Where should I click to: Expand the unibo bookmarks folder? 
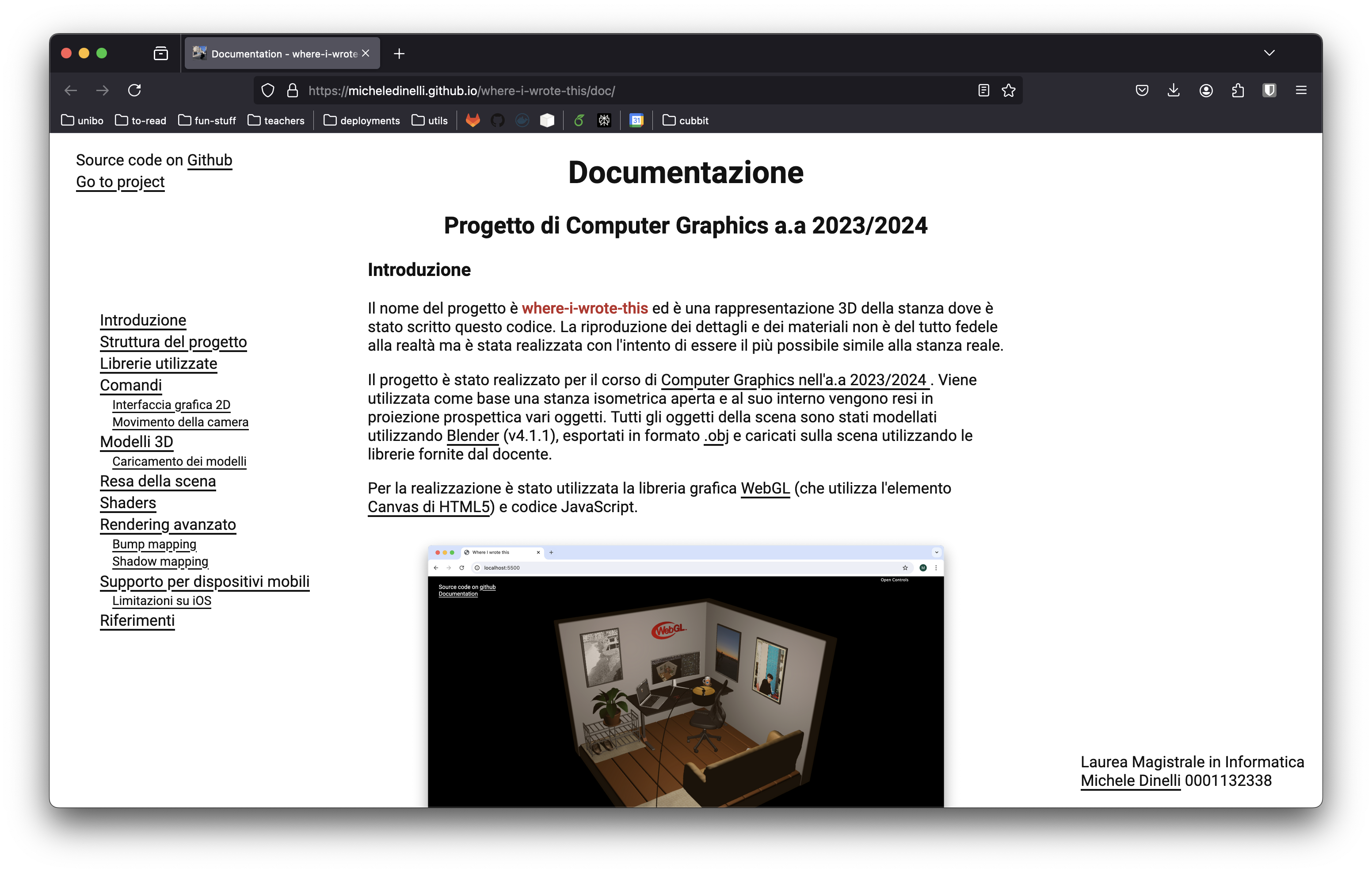pyautogui.click(x=82, y=120)
